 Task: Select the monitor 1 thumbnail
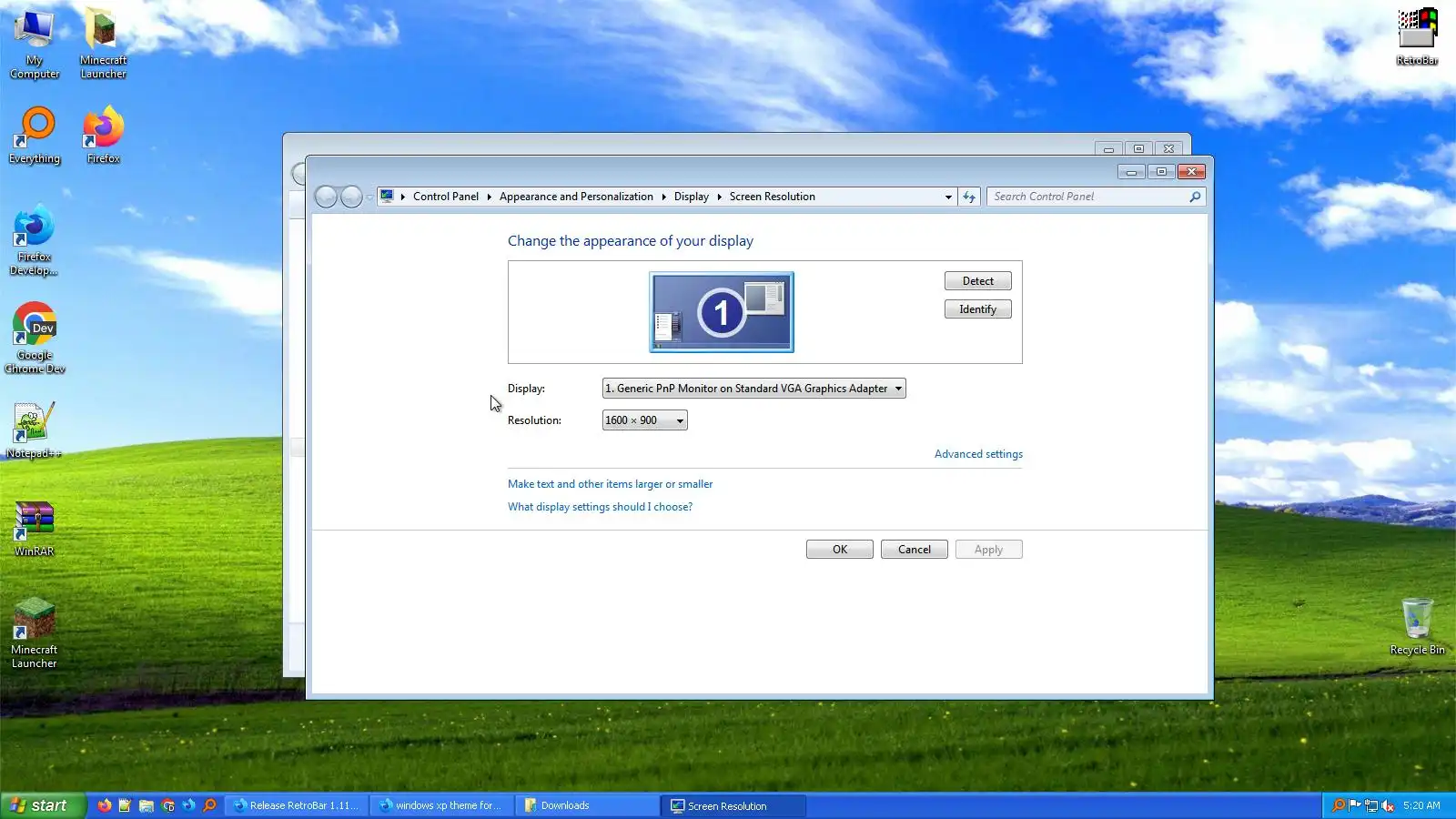722,312
